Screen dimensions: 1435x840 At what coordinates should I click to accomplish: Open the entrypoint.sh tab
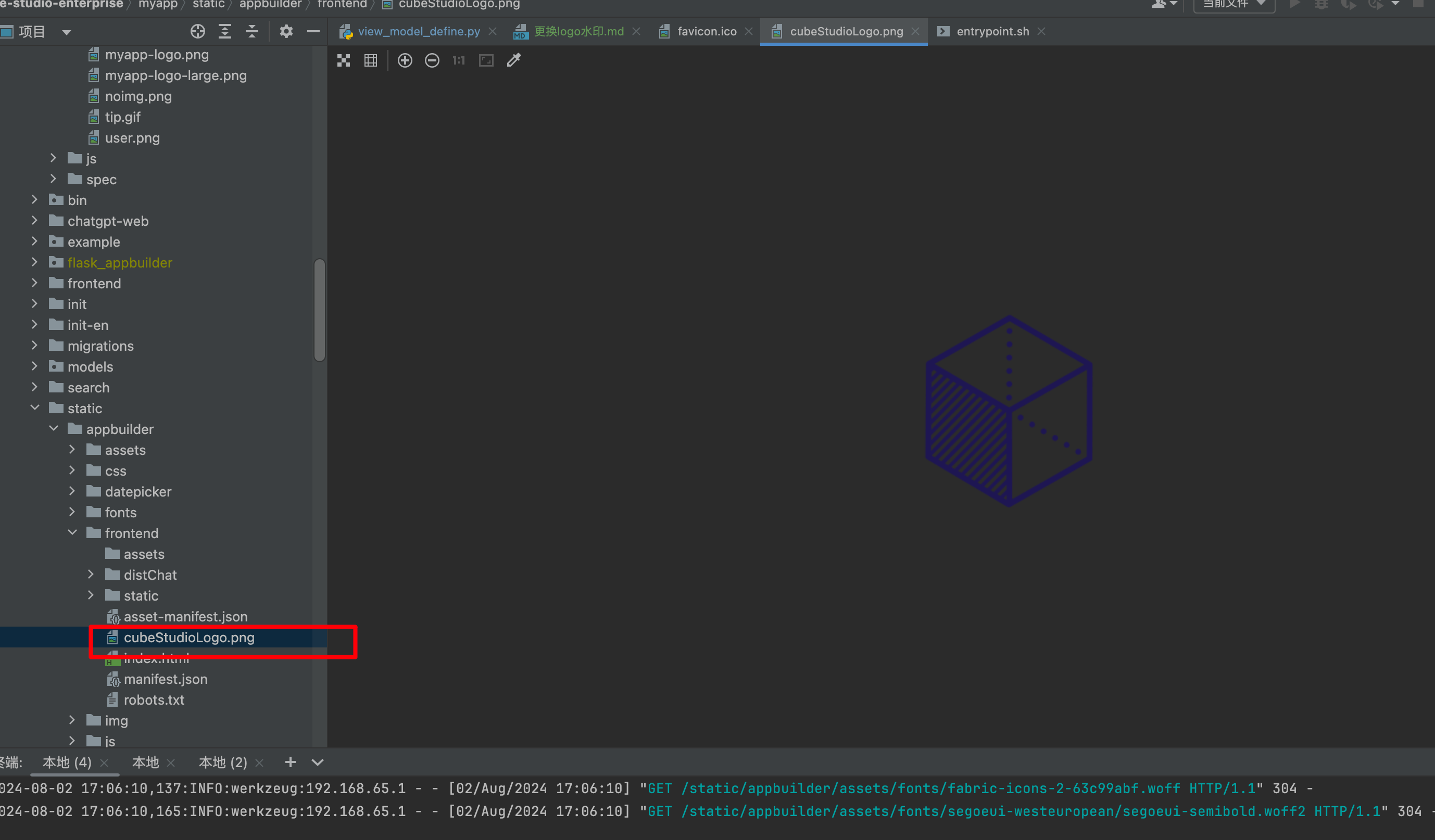click(990, 31)
